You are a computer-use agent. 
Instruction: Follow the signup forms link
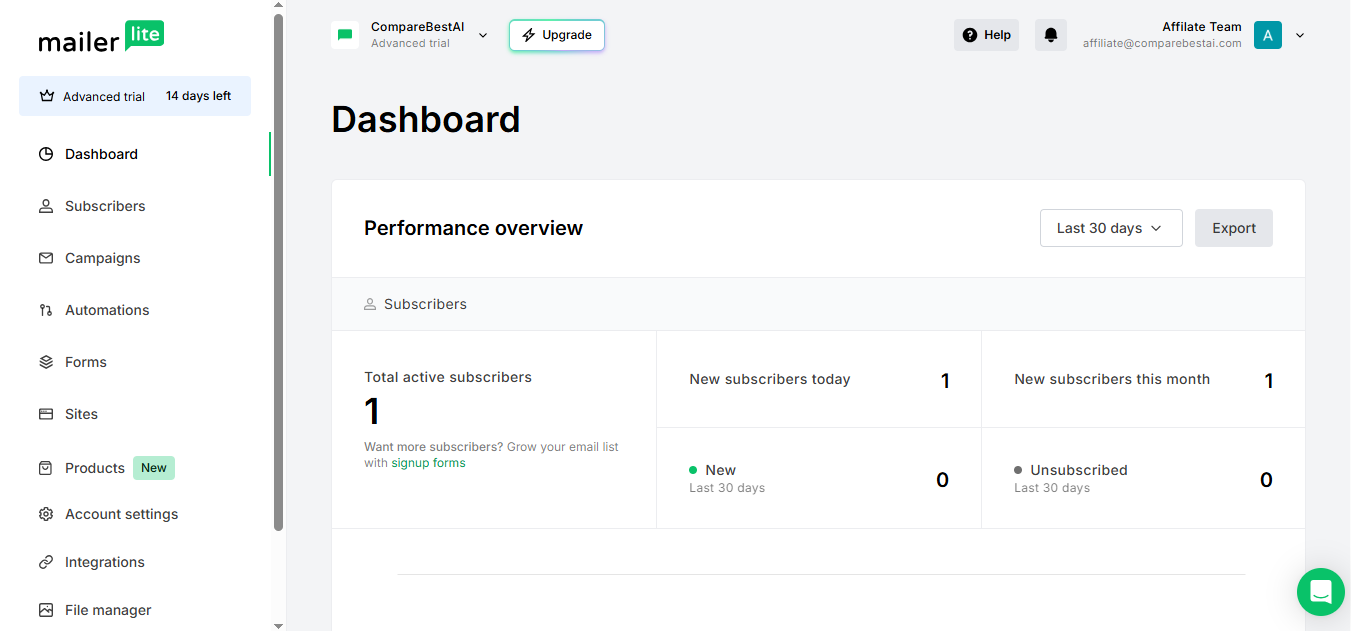coord(428,463)
